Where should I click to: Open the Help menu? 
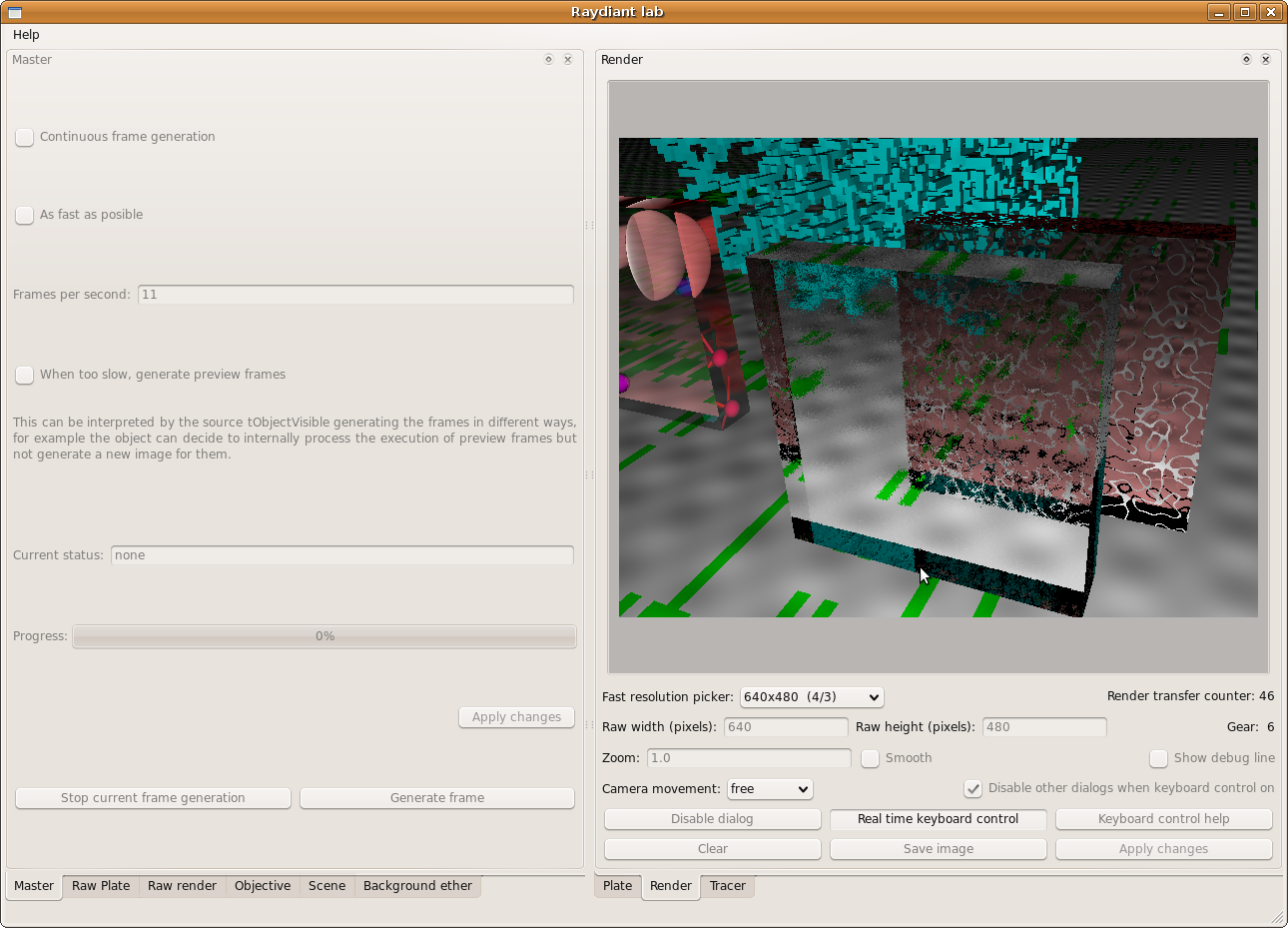pos(26,35)
